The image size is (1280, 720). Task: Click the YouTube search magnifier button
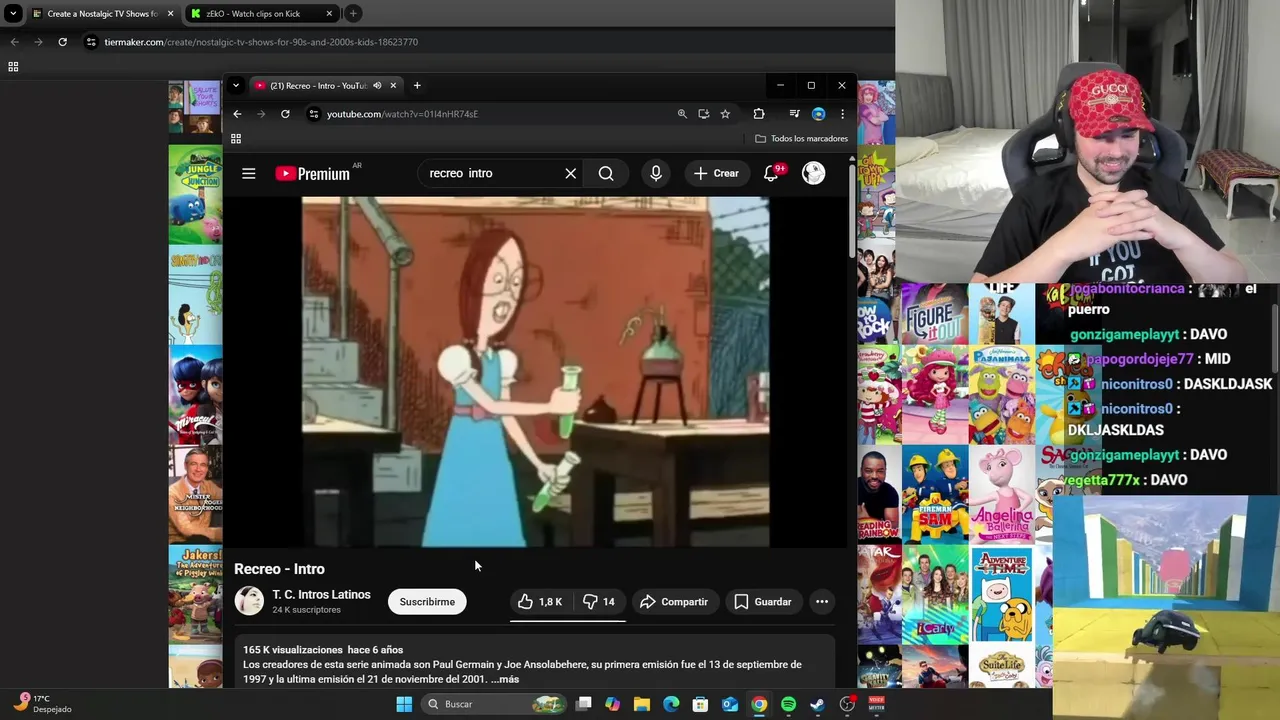pyautogui.click(x=606, y=173)
